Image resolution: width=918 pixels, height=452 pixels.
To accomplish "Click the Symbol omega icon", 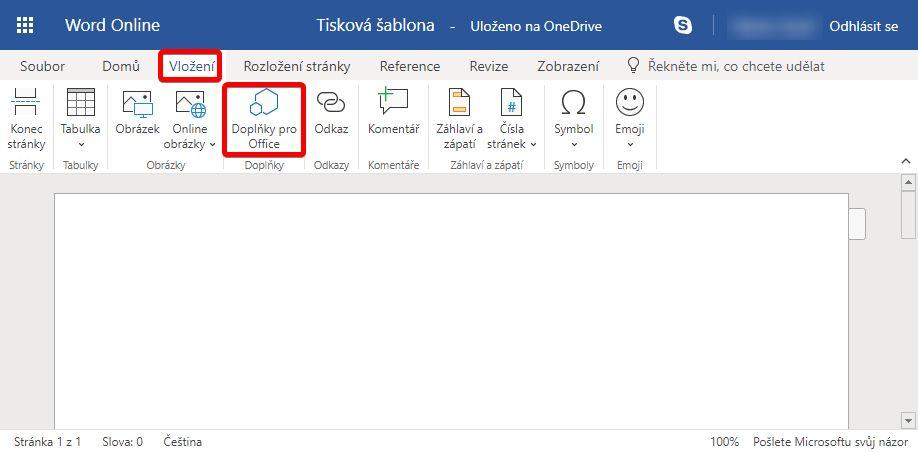I will (574, 103).
